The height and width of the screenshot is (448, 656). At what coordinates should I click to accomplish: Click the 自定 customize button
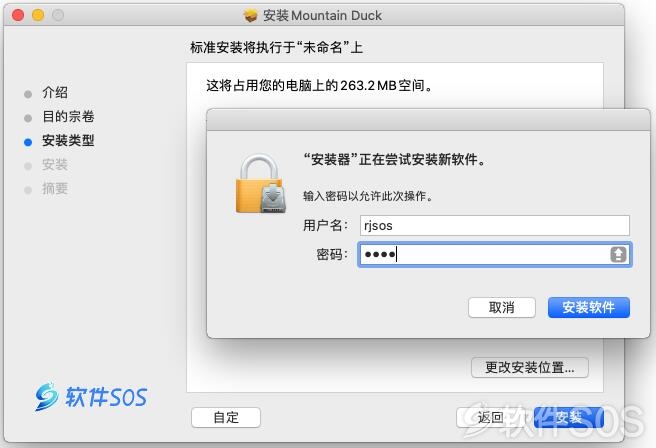click(x=226, y=417)
